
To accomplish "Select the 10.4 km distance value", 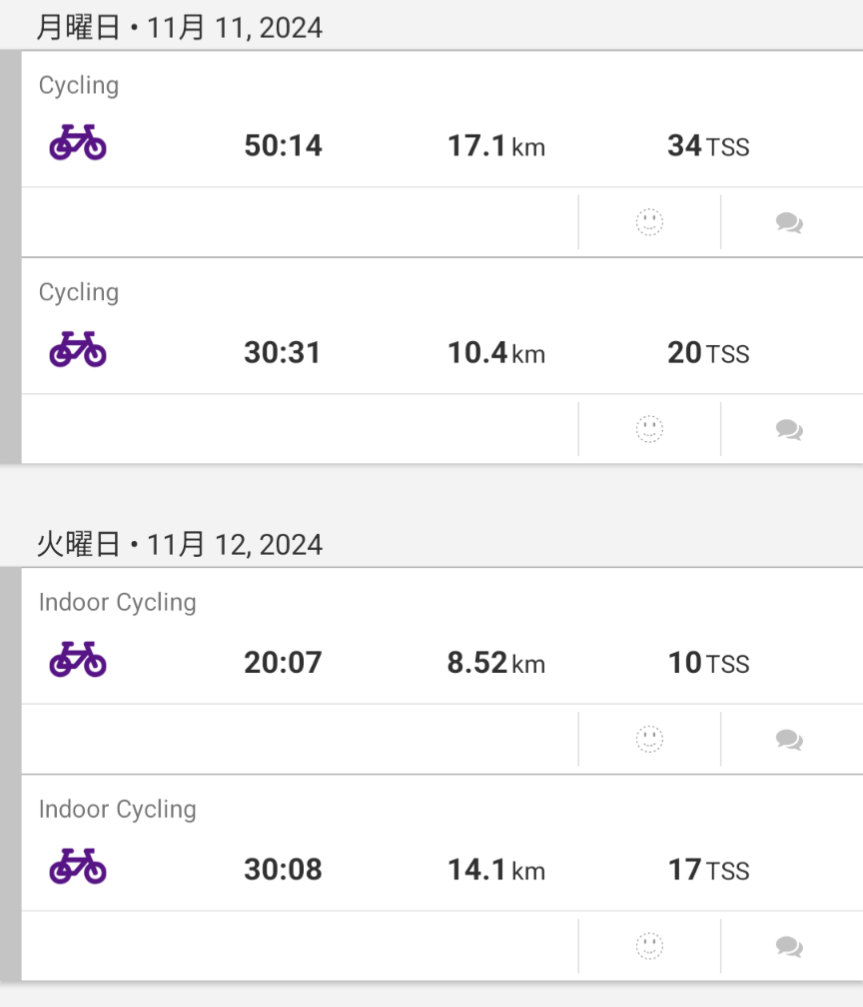I will (495, 353).
